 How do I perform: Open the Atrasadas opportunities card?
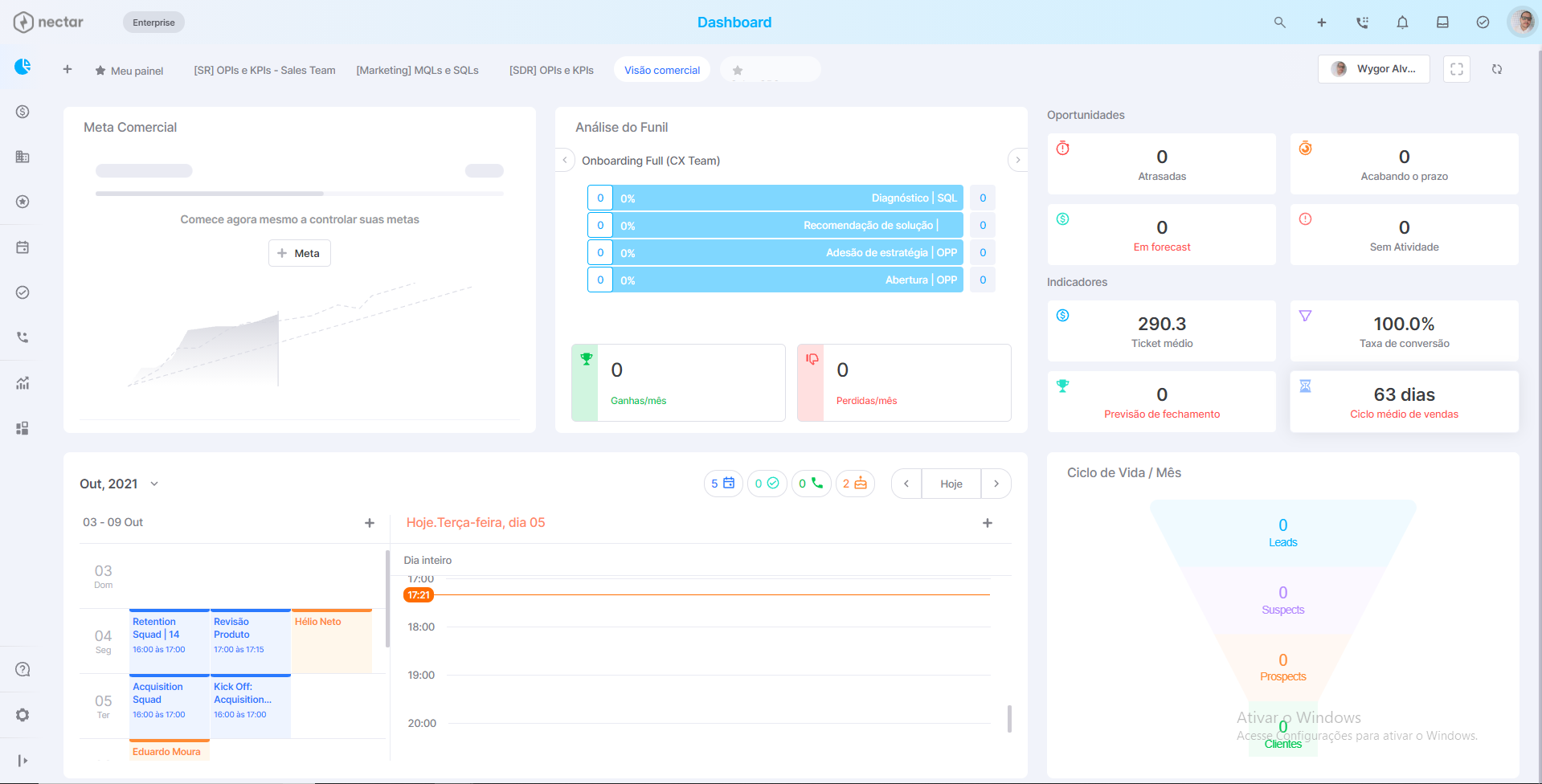click(1162, 164)
